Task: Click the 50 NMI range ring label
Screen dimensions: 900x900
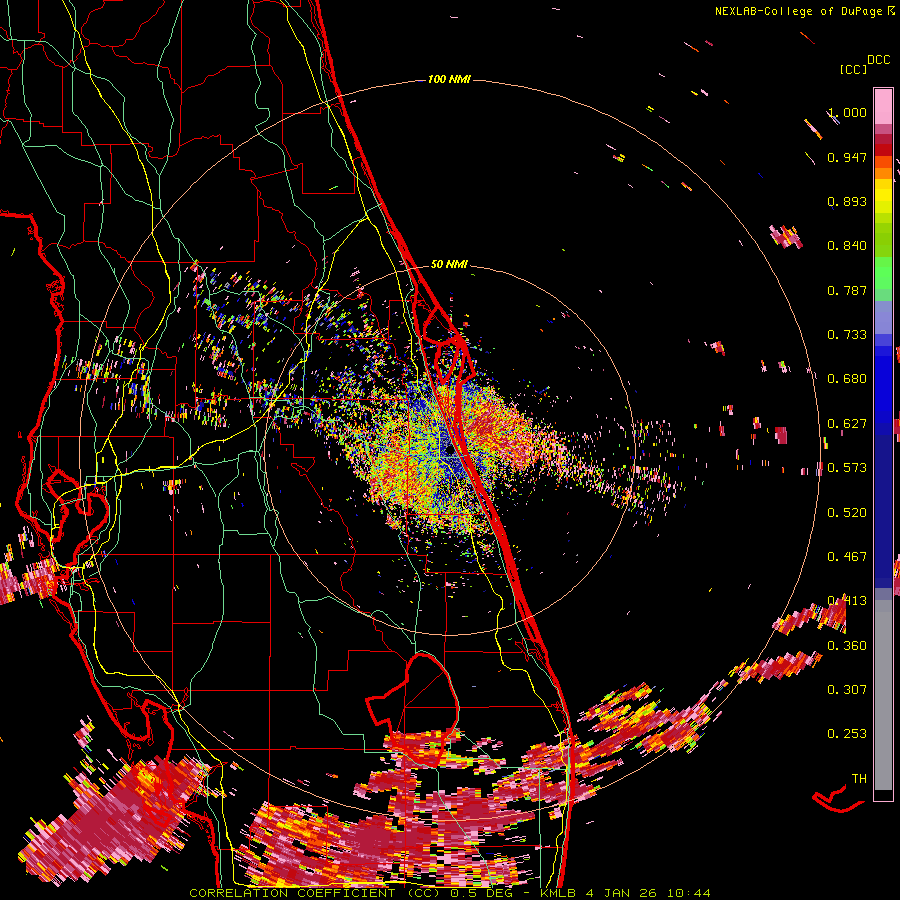Action: coord(449,264)
